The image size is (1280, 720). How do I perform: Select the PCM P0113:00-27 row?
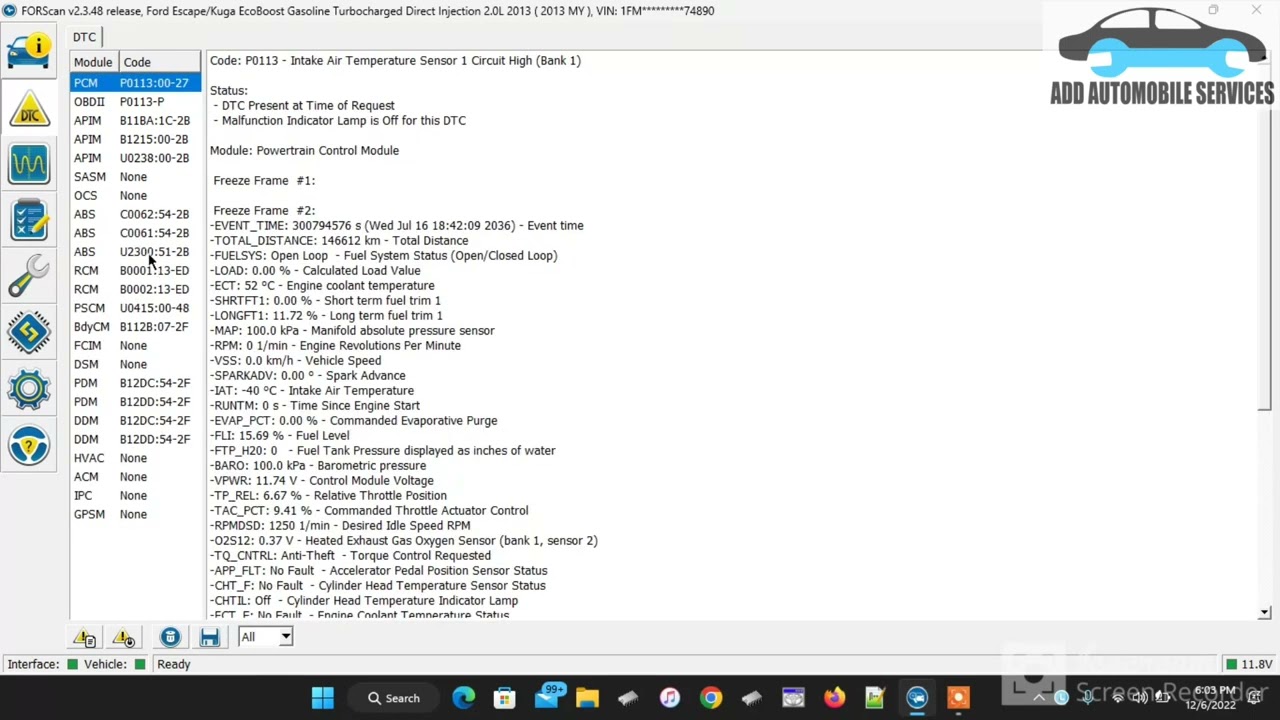pos(135,83)
